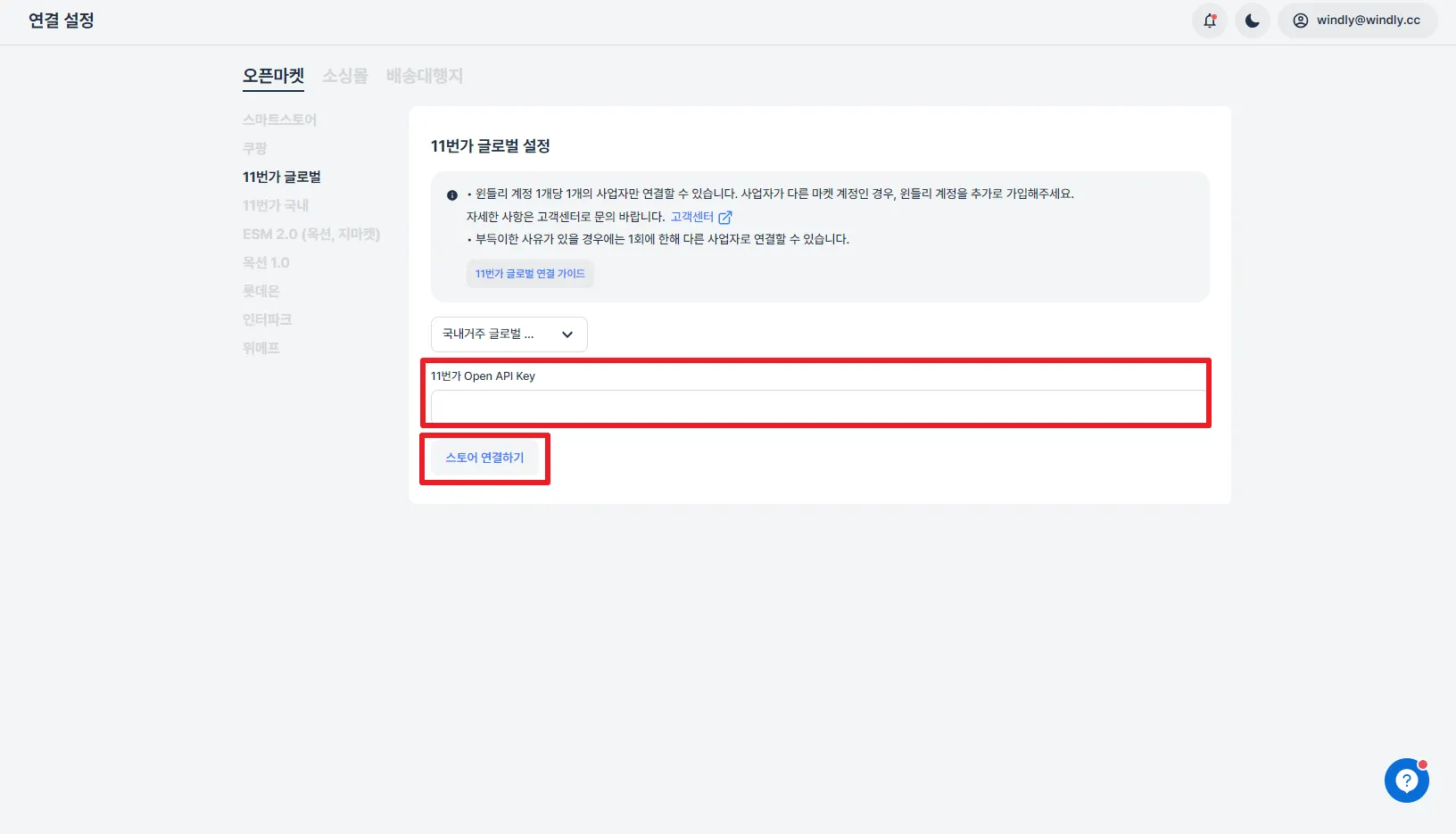
Task: Select 인터파크 in the market list
Action: (x=267, y=319)
